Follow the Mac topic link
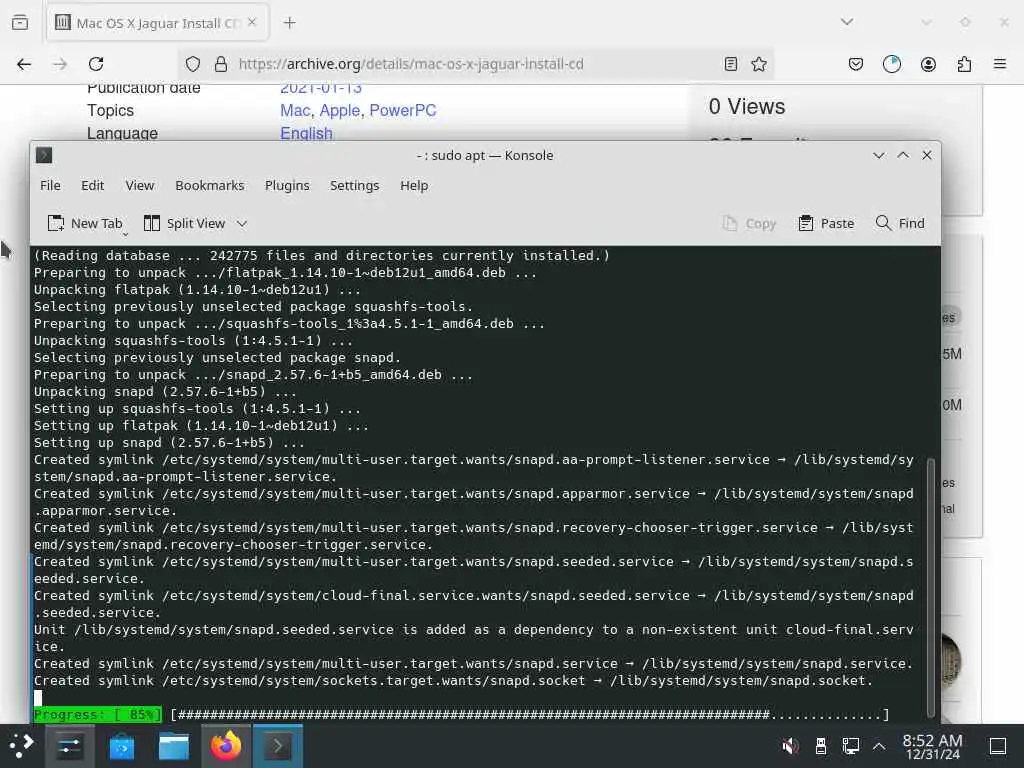1024x768 pixels. click(295, 110)
